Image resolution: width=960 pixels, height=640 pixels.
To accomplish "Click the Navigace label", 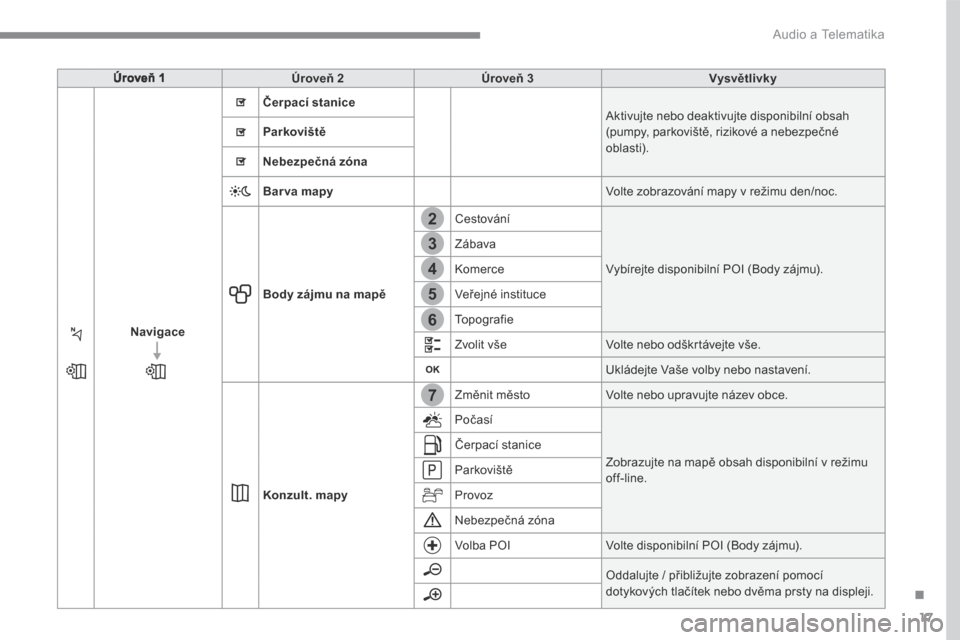I will pos(157,331).
